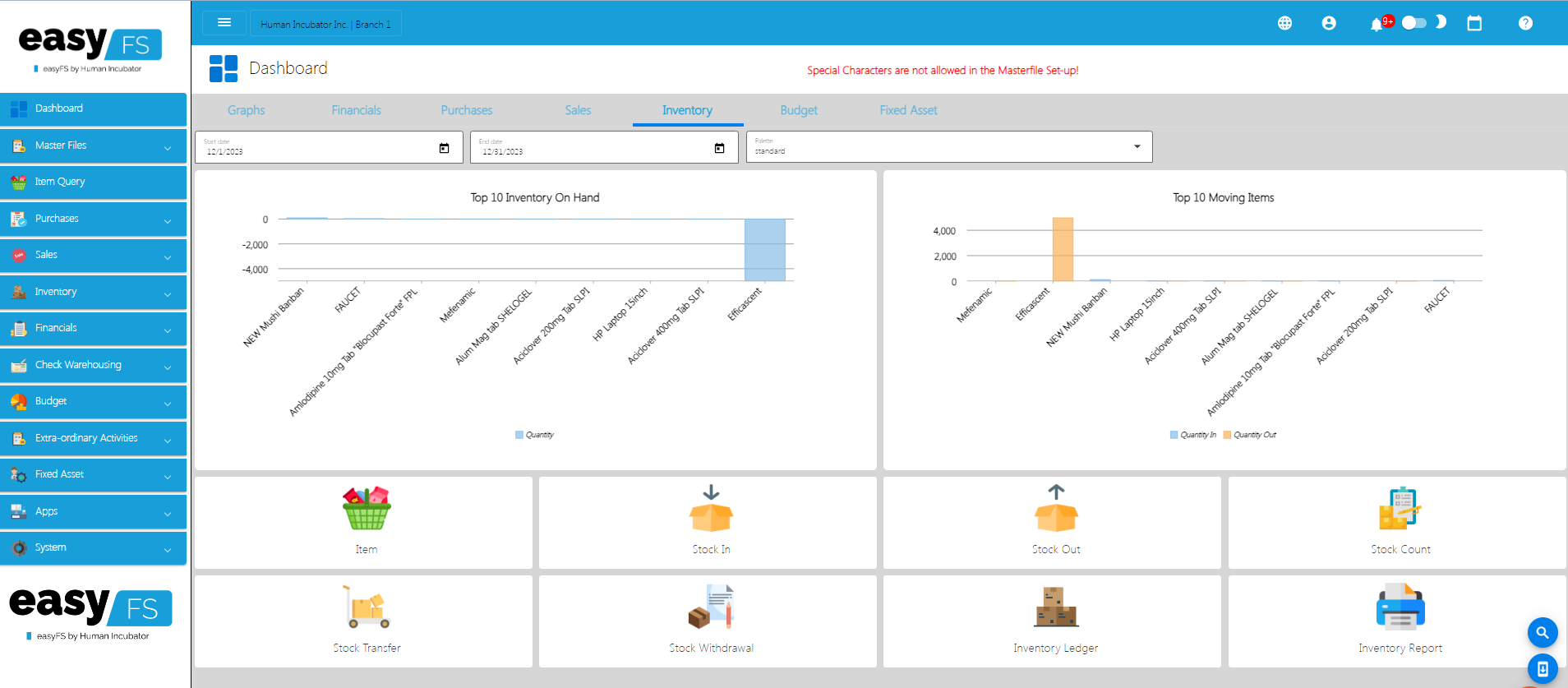Click the Stock Count clipboard icon
The image size is (1568, 688).
1400,509
